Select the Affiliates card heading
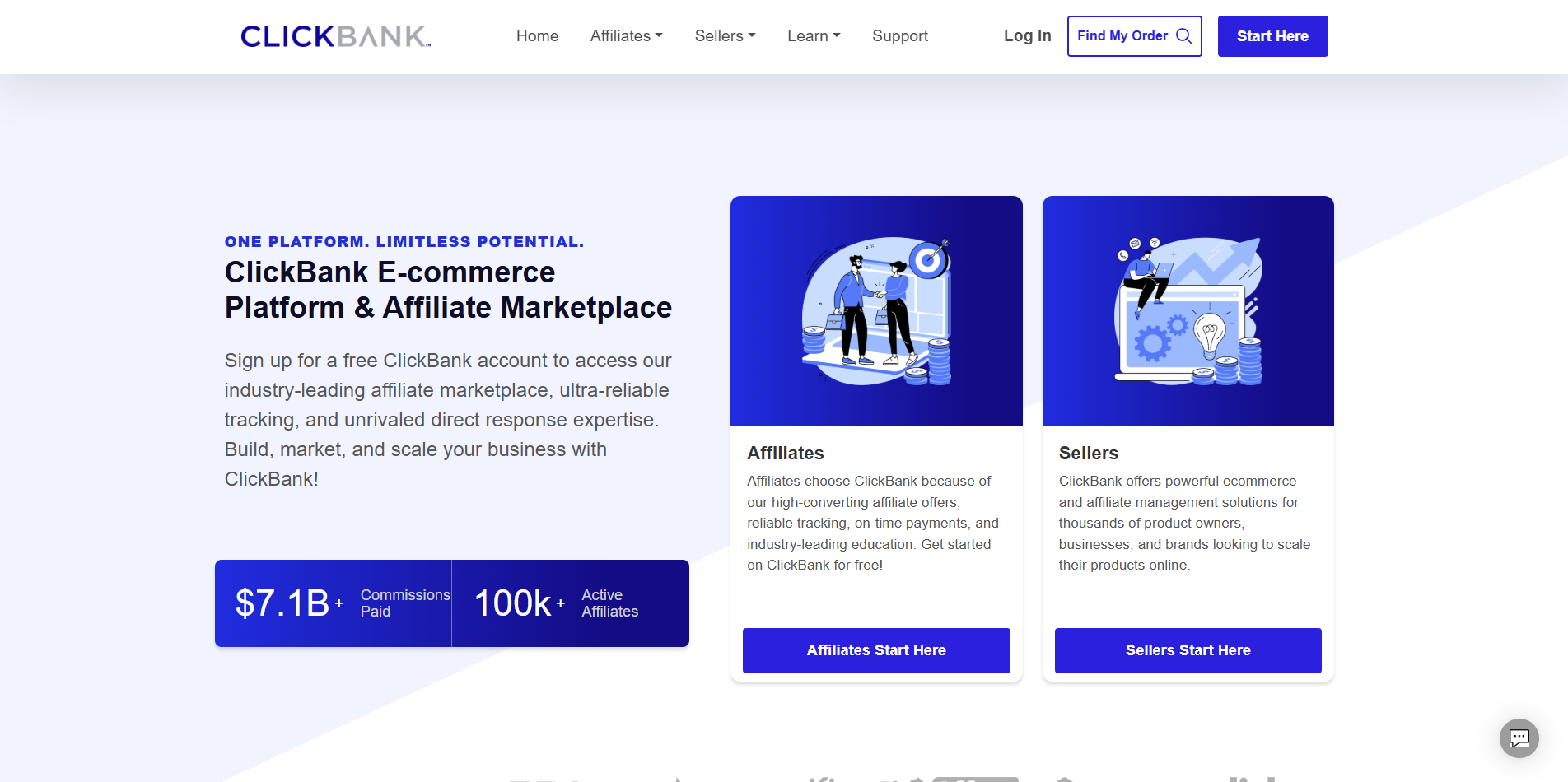The image size is (1568, 782). tap(785, 454)
